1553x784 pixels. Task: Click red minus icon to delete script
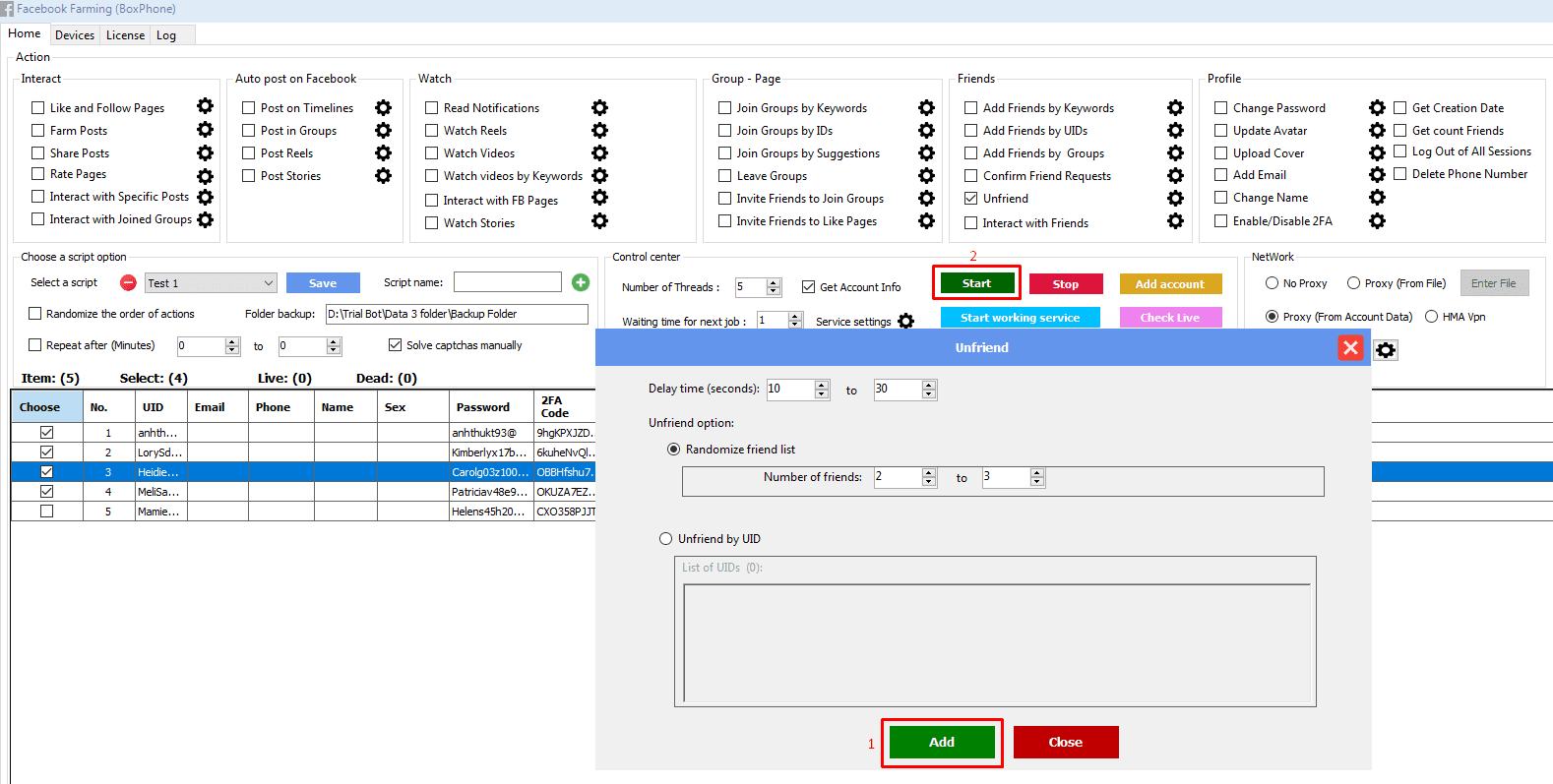(x=128, y=282)
